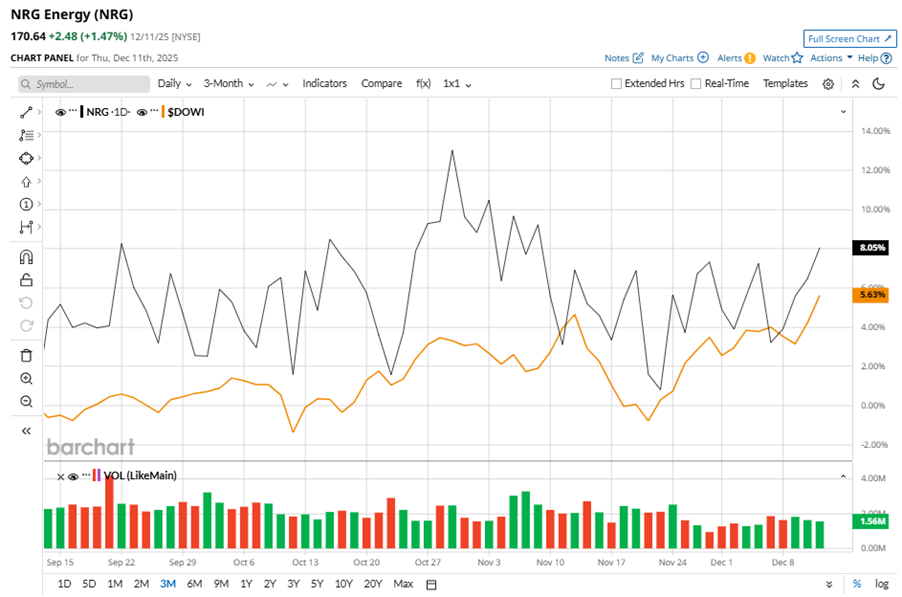902x597 pixels.
Task: Select the Max time range
Action: (403, 584)
